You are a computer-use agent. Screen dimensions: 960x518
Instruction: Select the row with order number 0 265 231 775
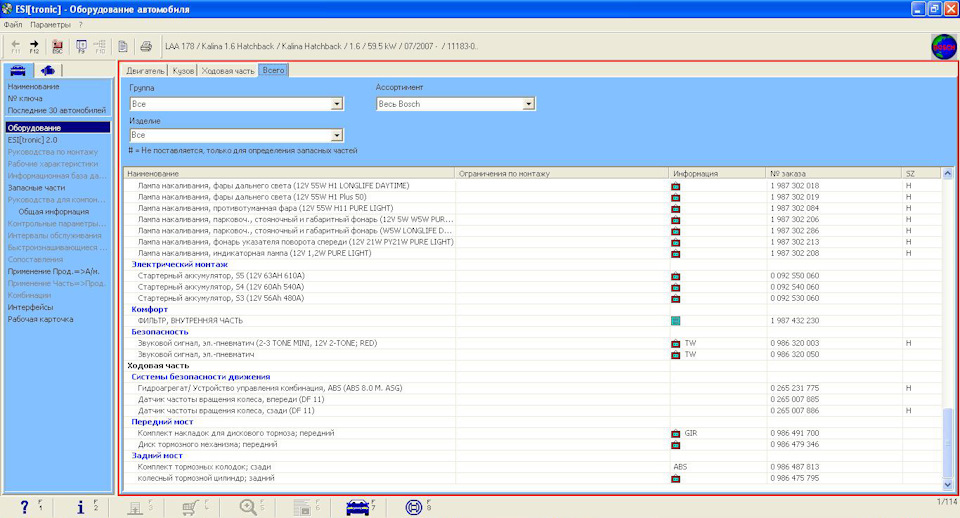click(x=533, y=388)
